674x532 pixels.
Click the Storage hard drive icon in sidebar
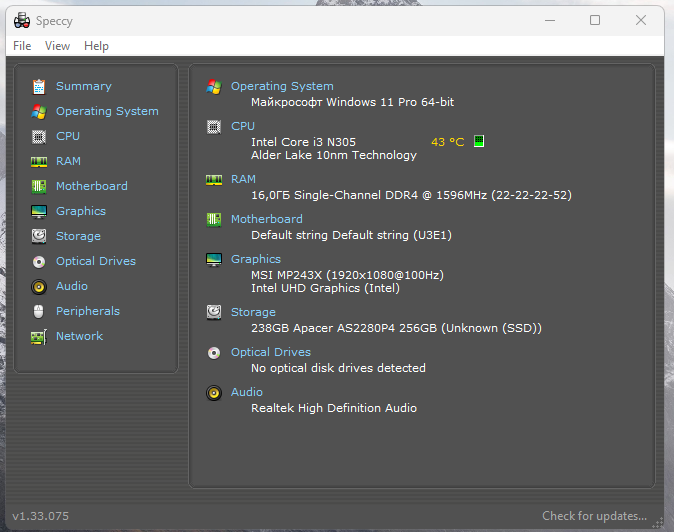point(39,236)
